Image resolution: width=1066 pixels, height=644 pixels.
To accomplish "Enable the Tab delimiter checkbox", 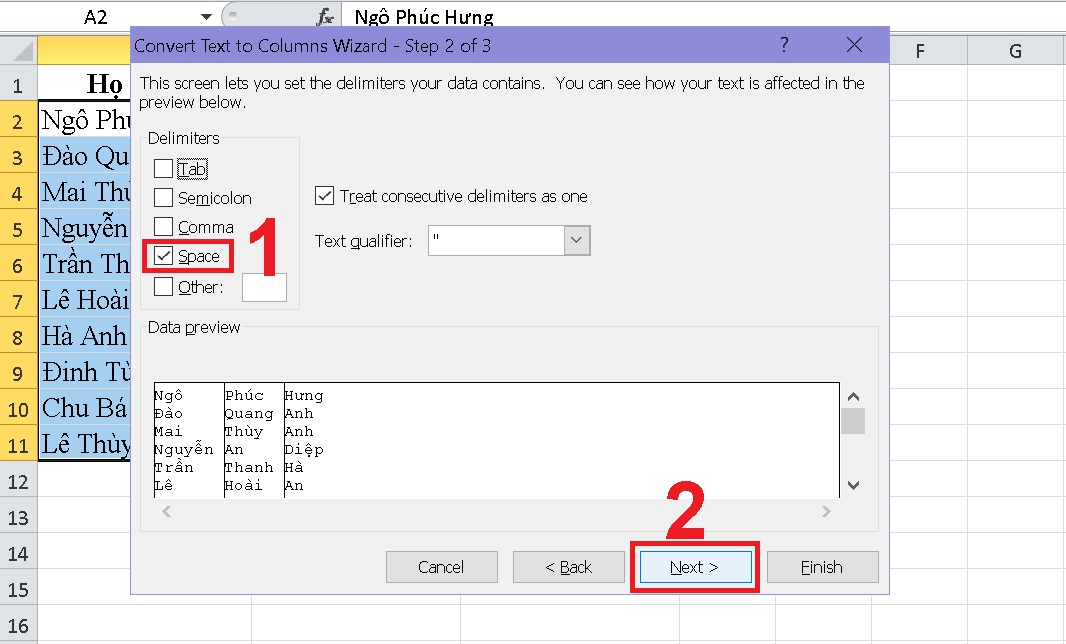I will pos(163,168).
